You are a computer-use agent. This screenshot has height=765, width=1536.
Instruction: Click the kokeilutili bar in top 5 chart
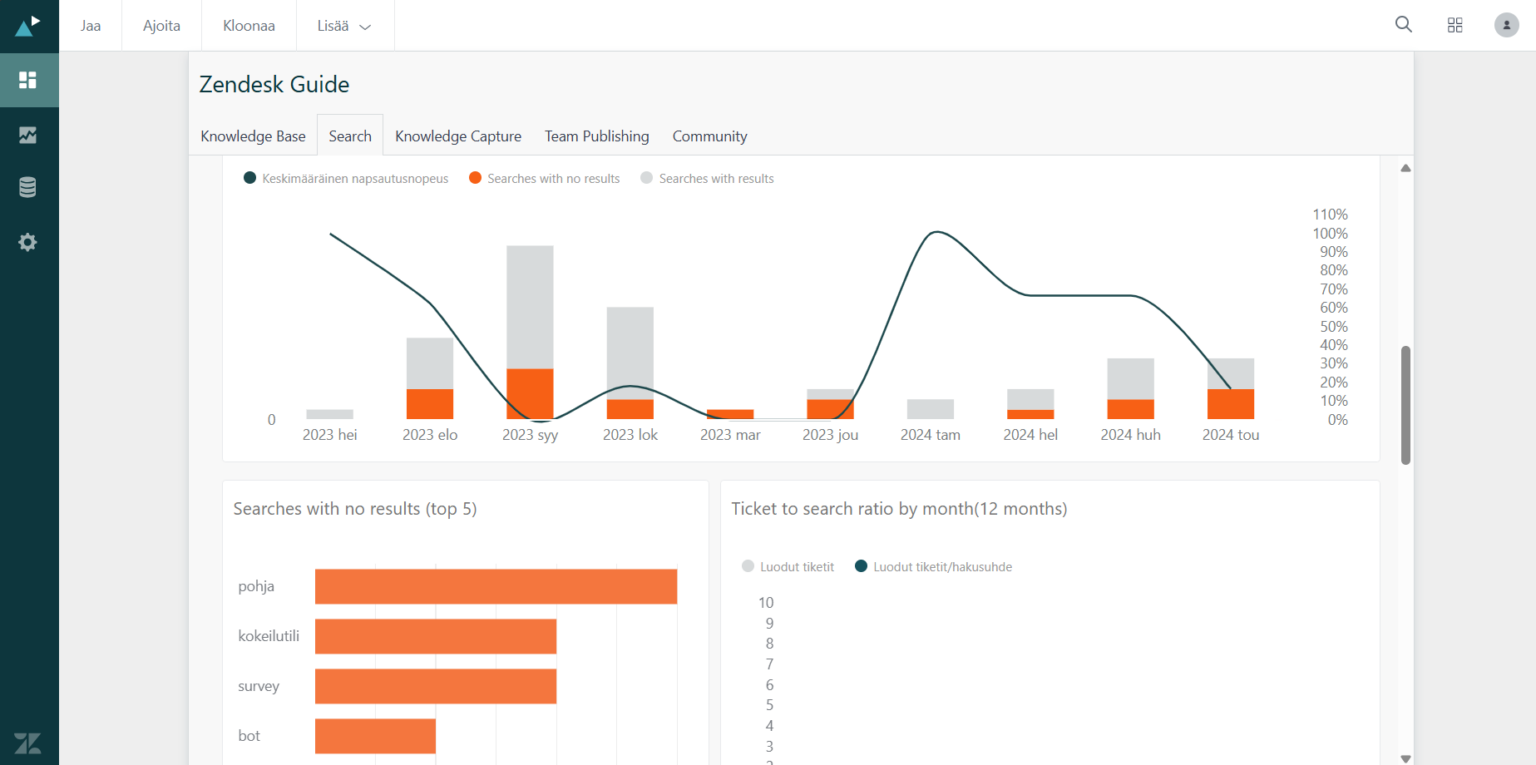tap(436, 636)
